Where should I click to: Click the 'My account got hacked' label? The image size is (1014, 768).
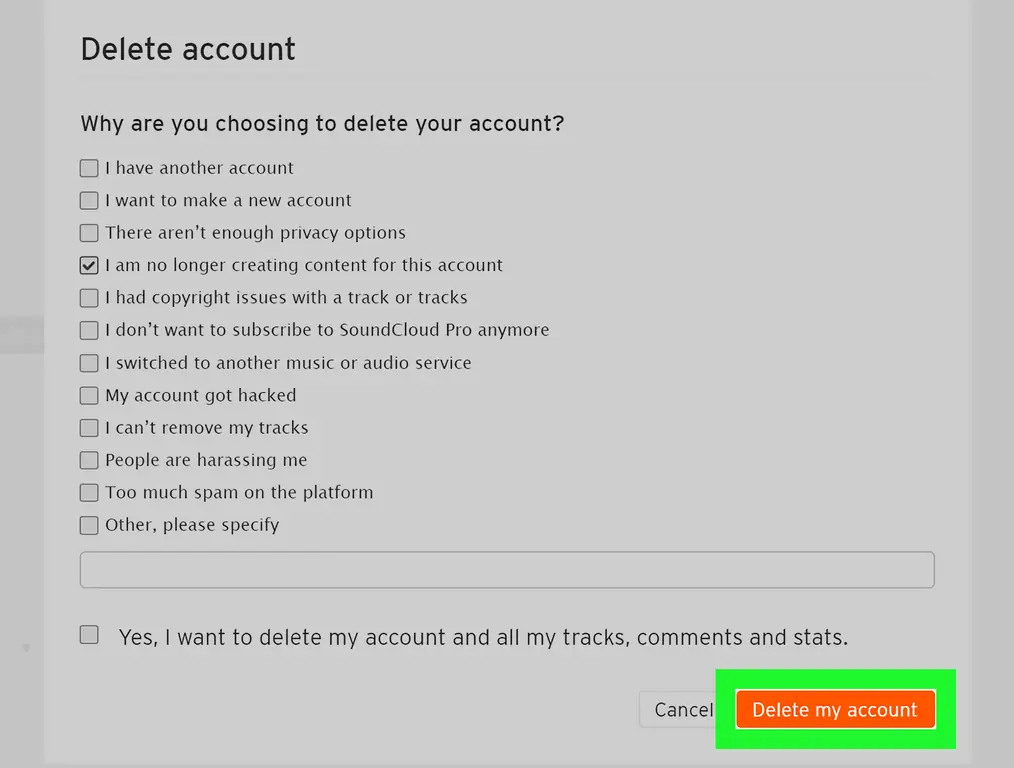(200, 395)
